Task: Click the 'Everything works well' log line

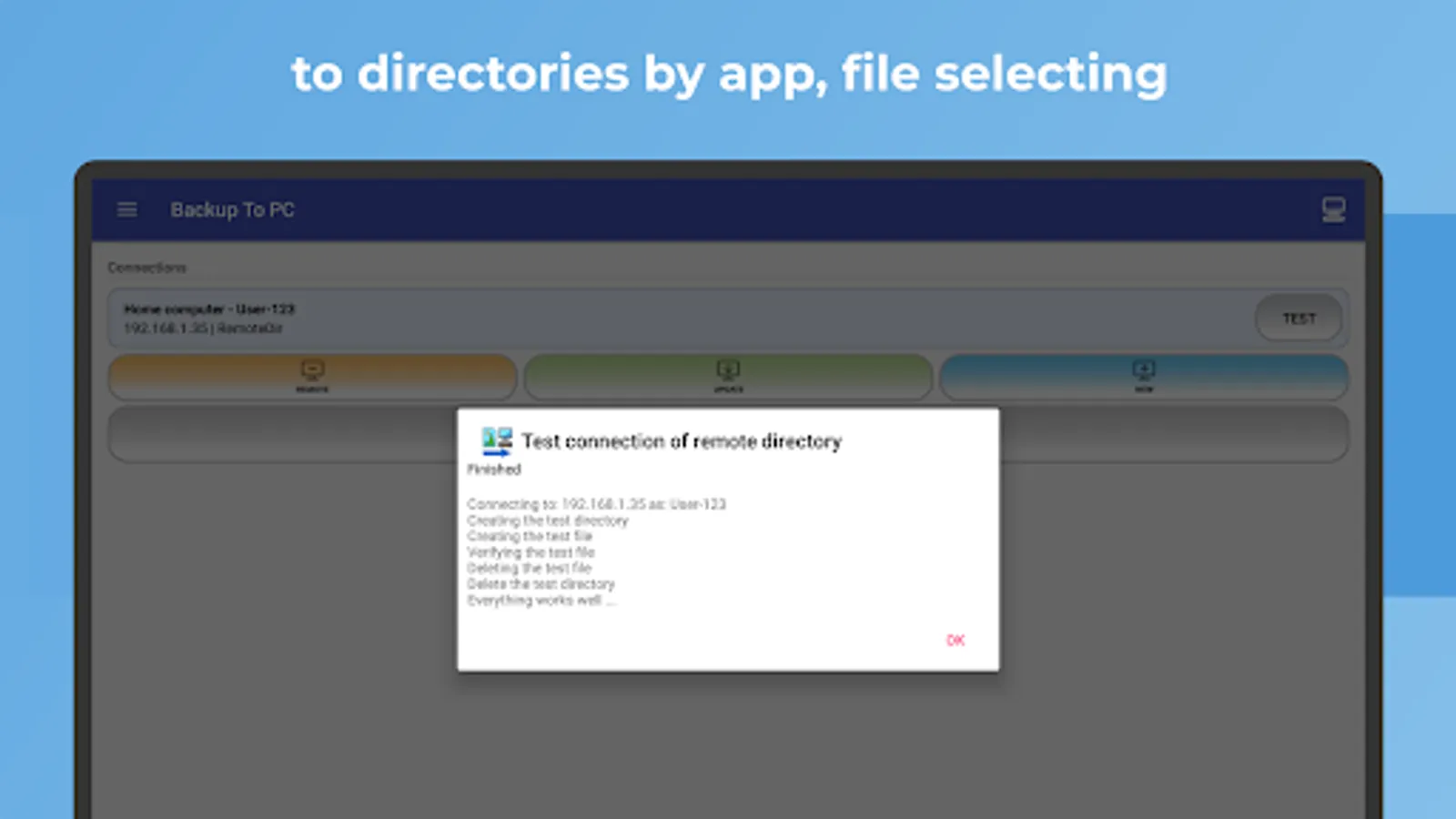Action: click(541, 601)
